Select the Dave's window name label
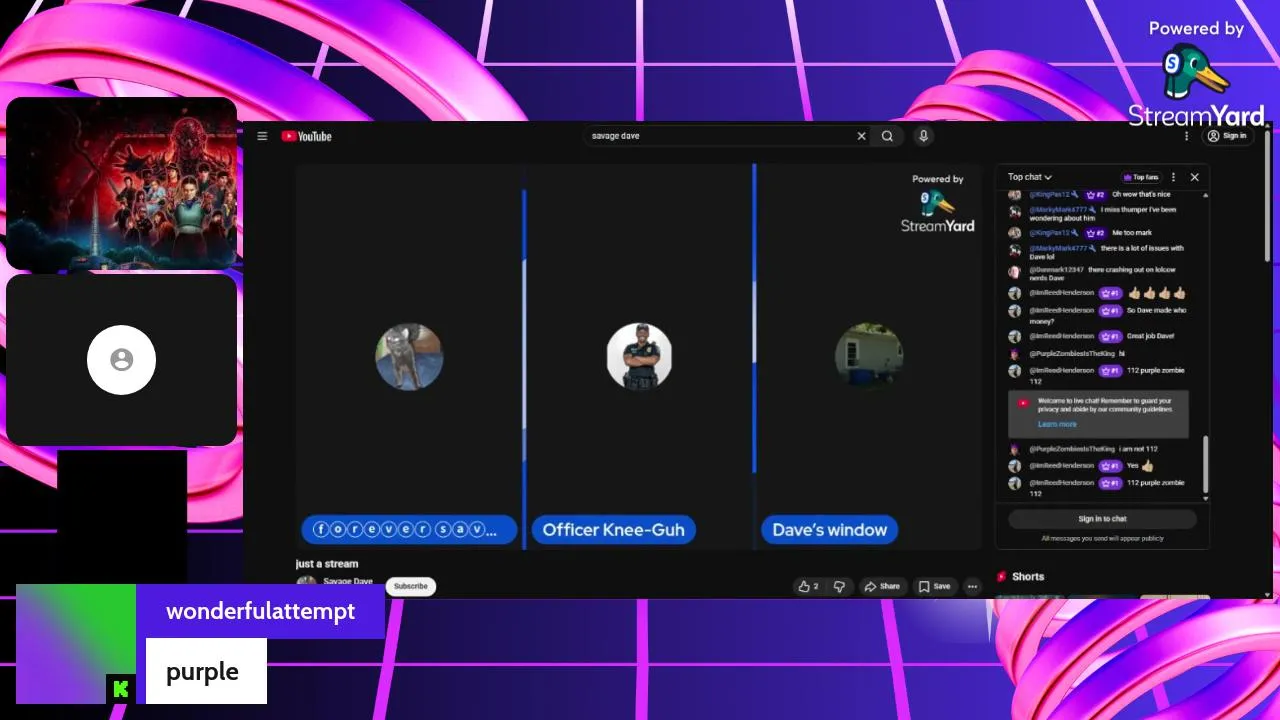The image size is (1280, 720). coord(829,530)
